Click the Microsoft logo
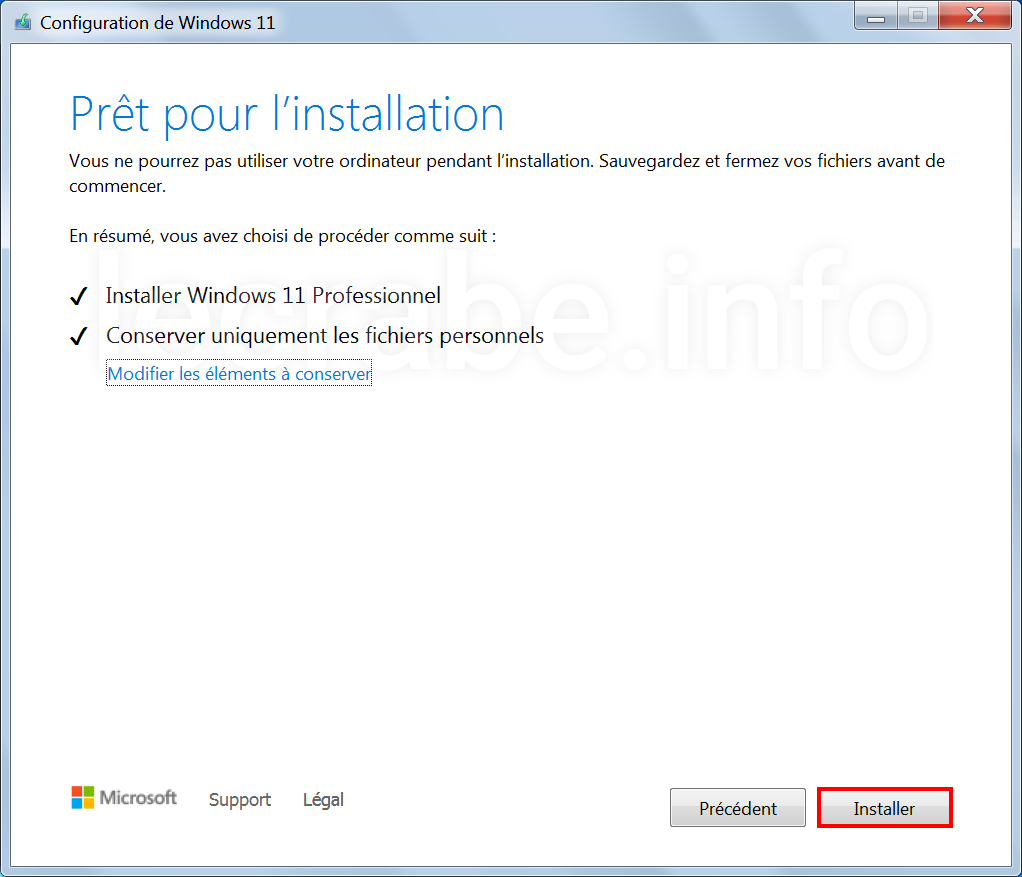Image resolution: width=1022 pixels, height=877 pixels. [124, 798]
